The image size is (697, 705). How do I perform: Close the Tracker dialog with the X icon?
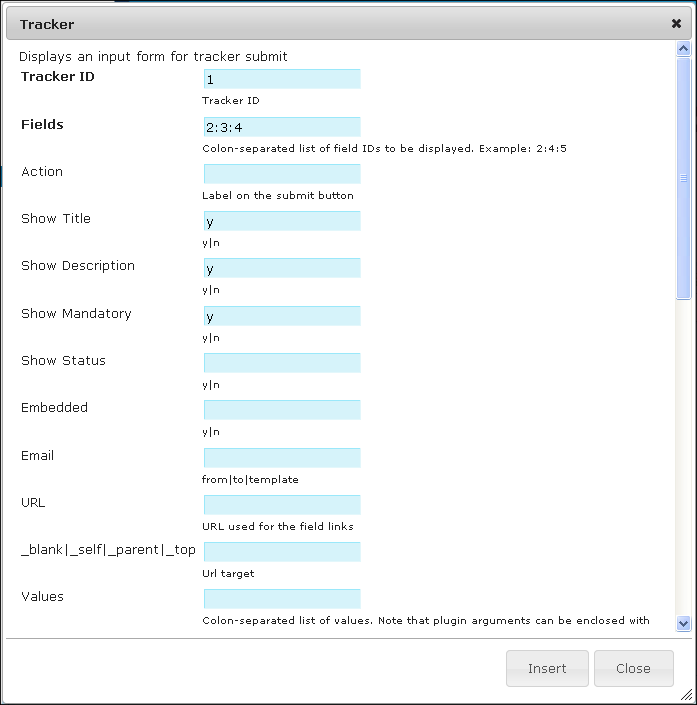676,23
